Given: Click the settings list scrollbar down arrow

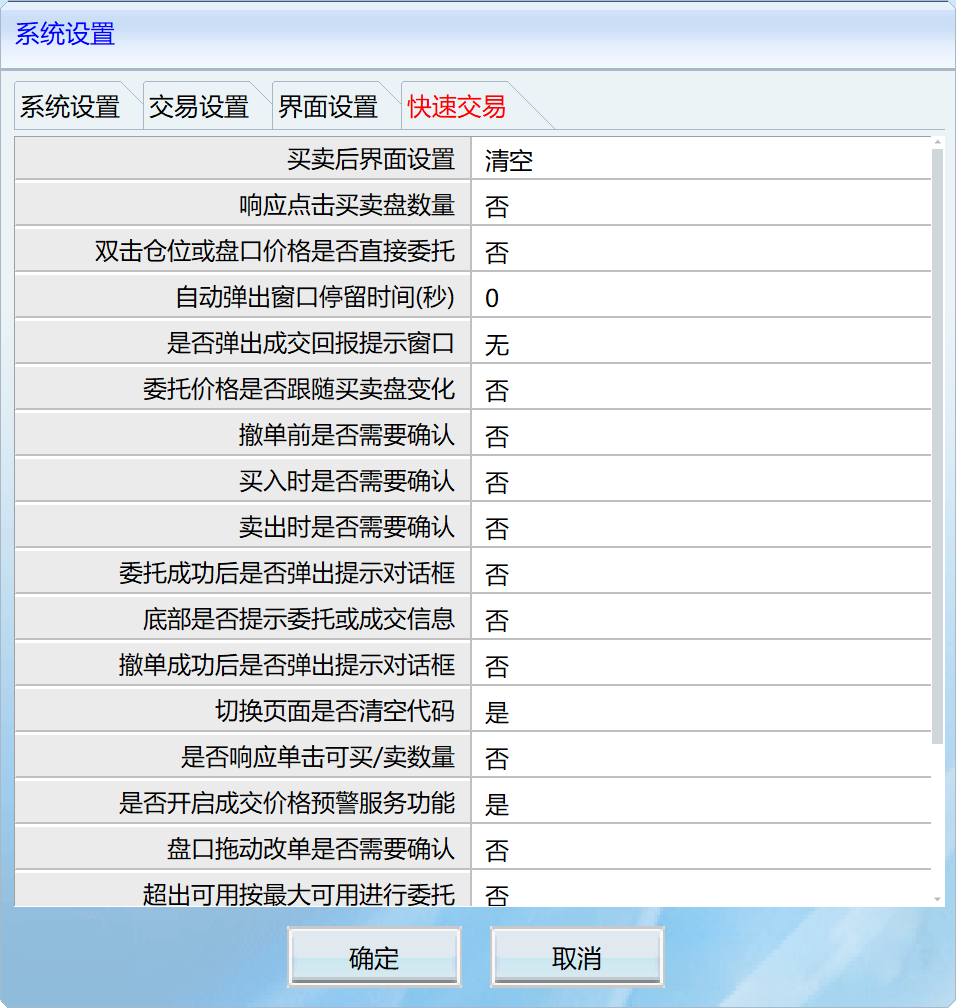Looking at the screenshot, I should tap(937, 900).
